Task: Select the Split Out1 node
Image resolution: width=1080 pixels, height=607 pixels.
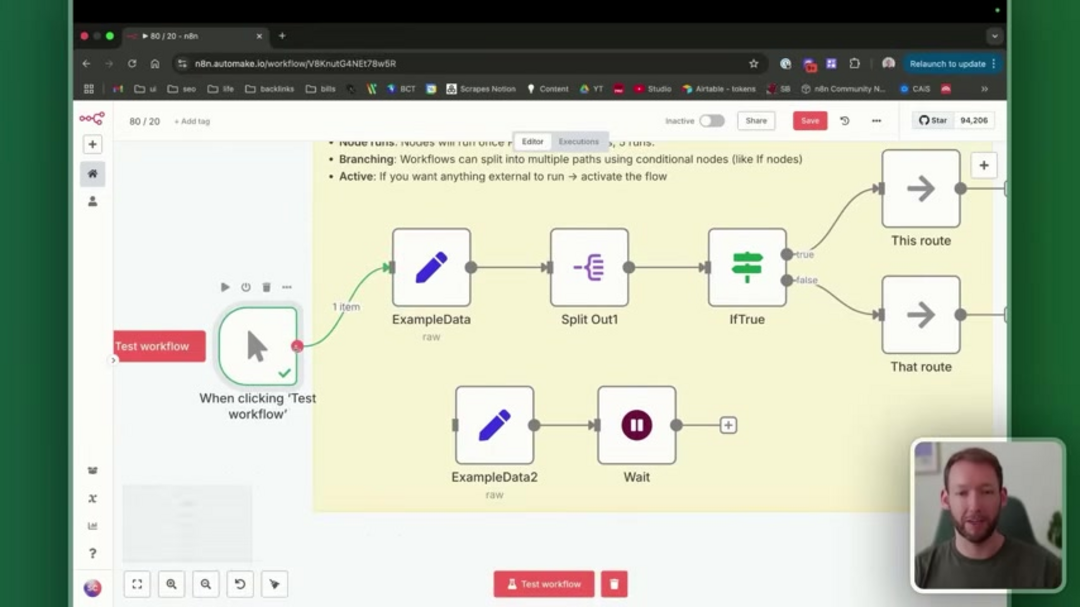Action: point(589,267)
